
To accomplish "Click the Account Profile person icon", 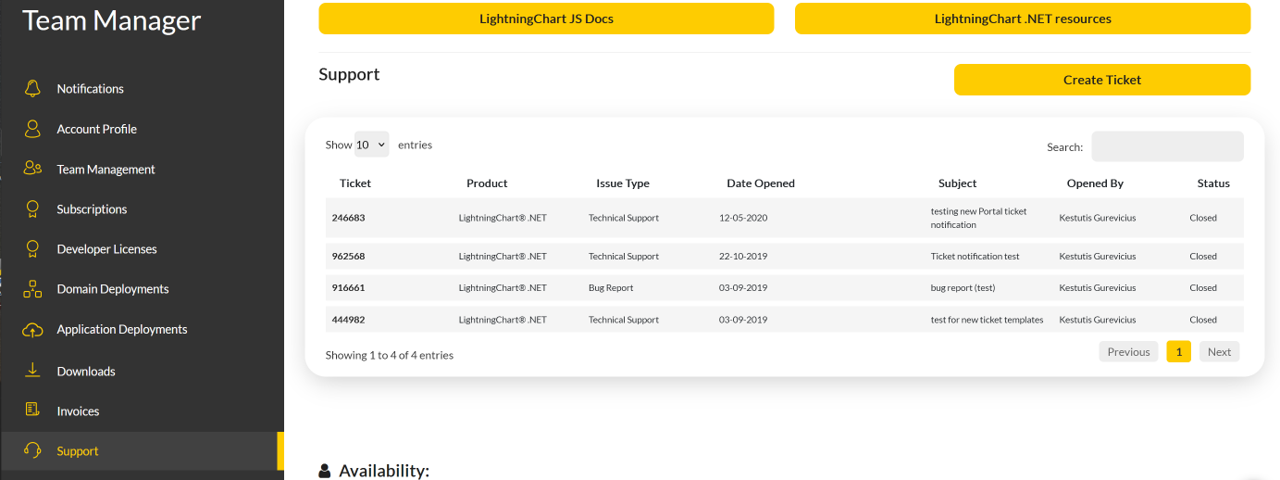I will (x=33, y=129).
